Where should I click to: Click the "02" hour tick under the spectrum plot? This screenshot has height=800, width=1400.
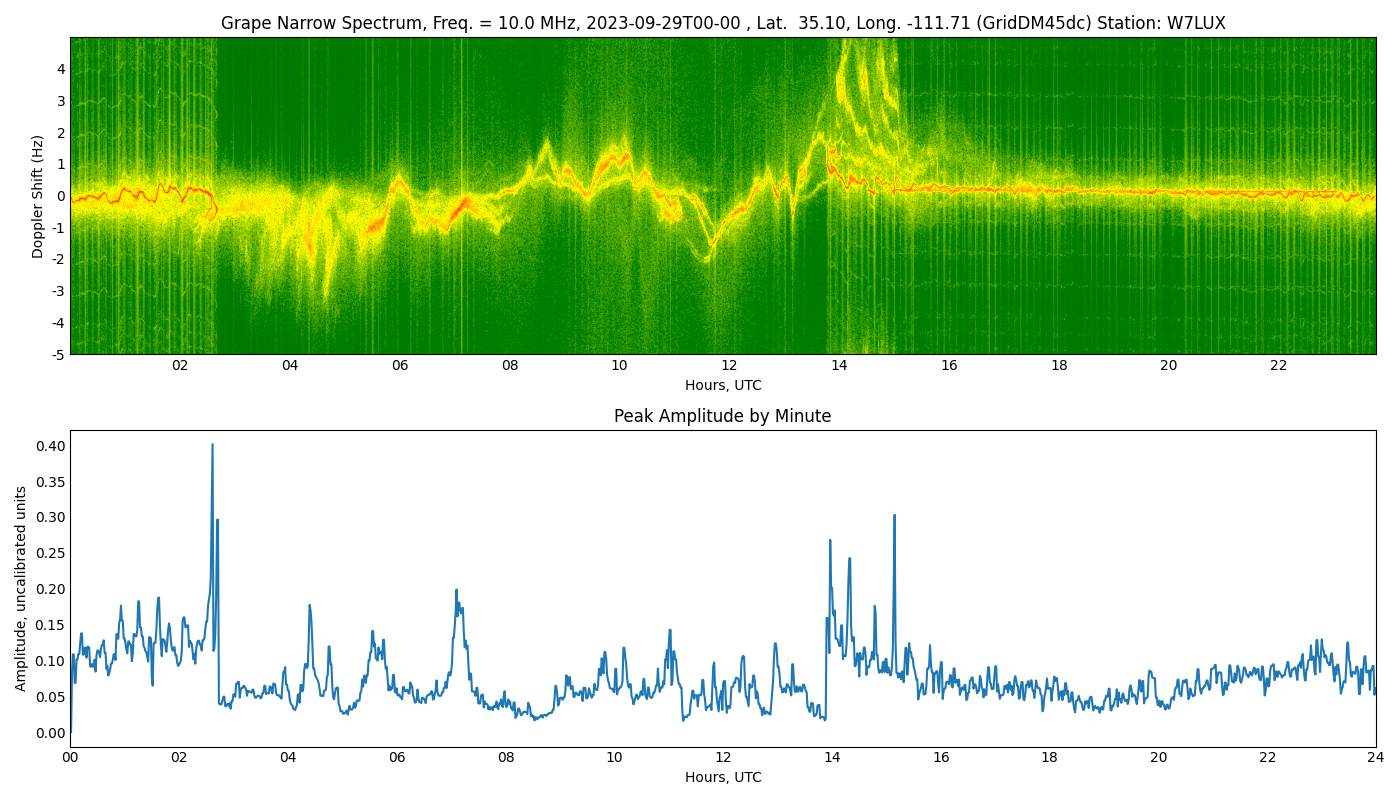180,366
